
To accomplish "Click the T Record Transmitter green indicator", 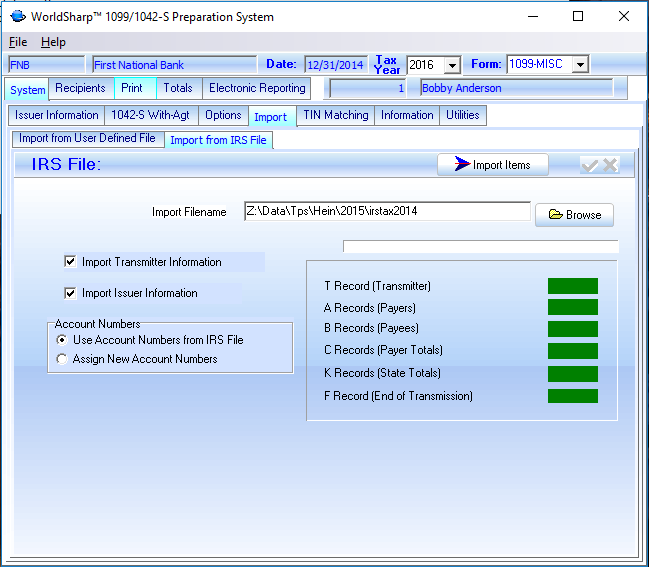I will tap(572, 286).
